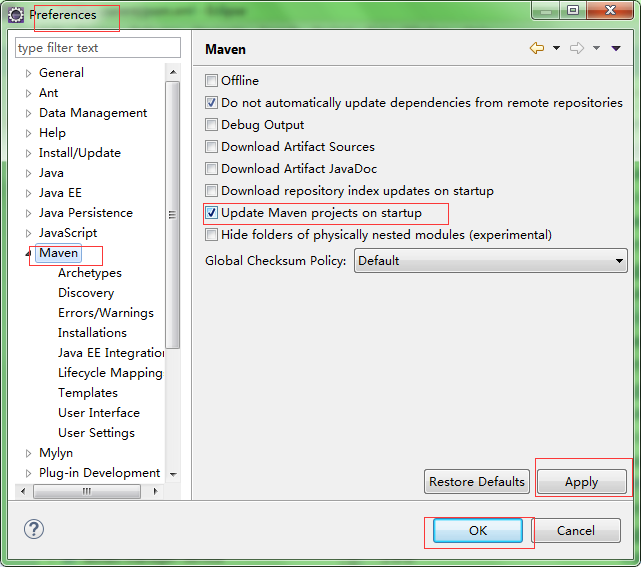The image size is (641, 567).
Task: Select the Maven tree item
Action: point(58,253)
